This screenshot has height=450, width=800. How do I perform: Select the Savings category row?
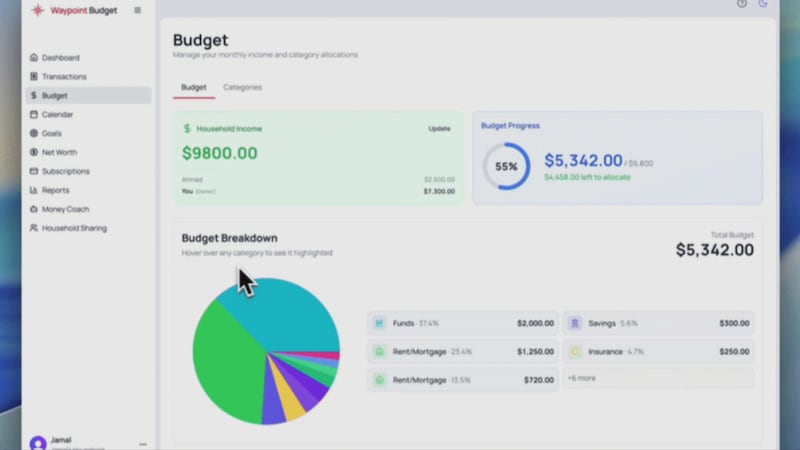[x=658, y=323]
